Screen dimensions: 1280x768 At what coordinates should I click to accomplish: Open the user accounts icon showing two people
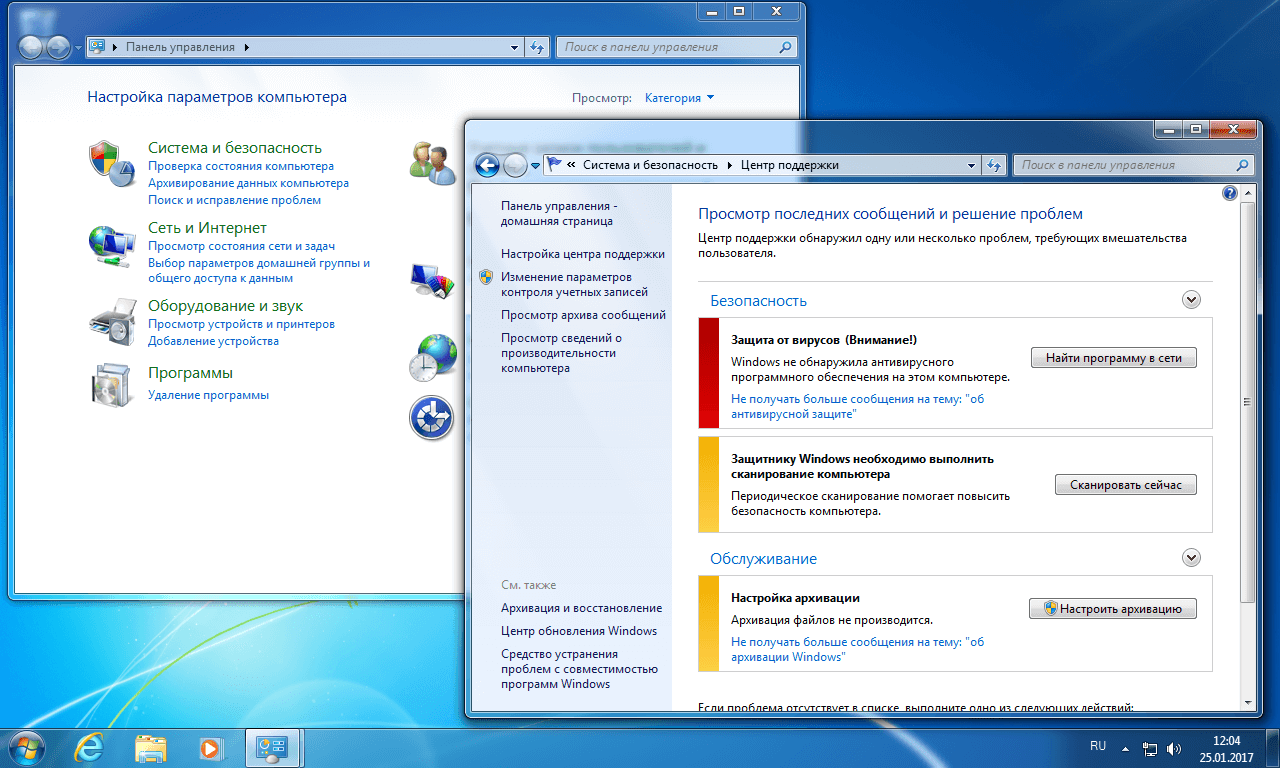[x=433, y=161]
